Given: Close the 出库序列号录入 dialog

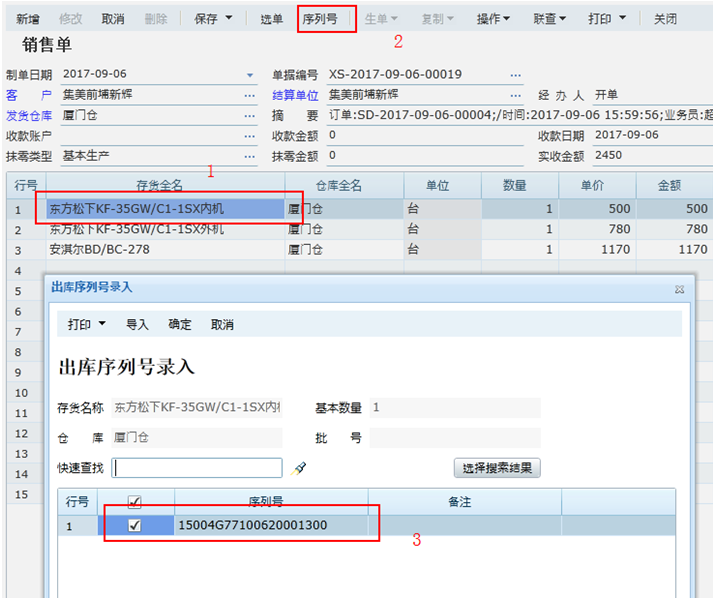Looking at the screenshot, I should pos(679,288).
